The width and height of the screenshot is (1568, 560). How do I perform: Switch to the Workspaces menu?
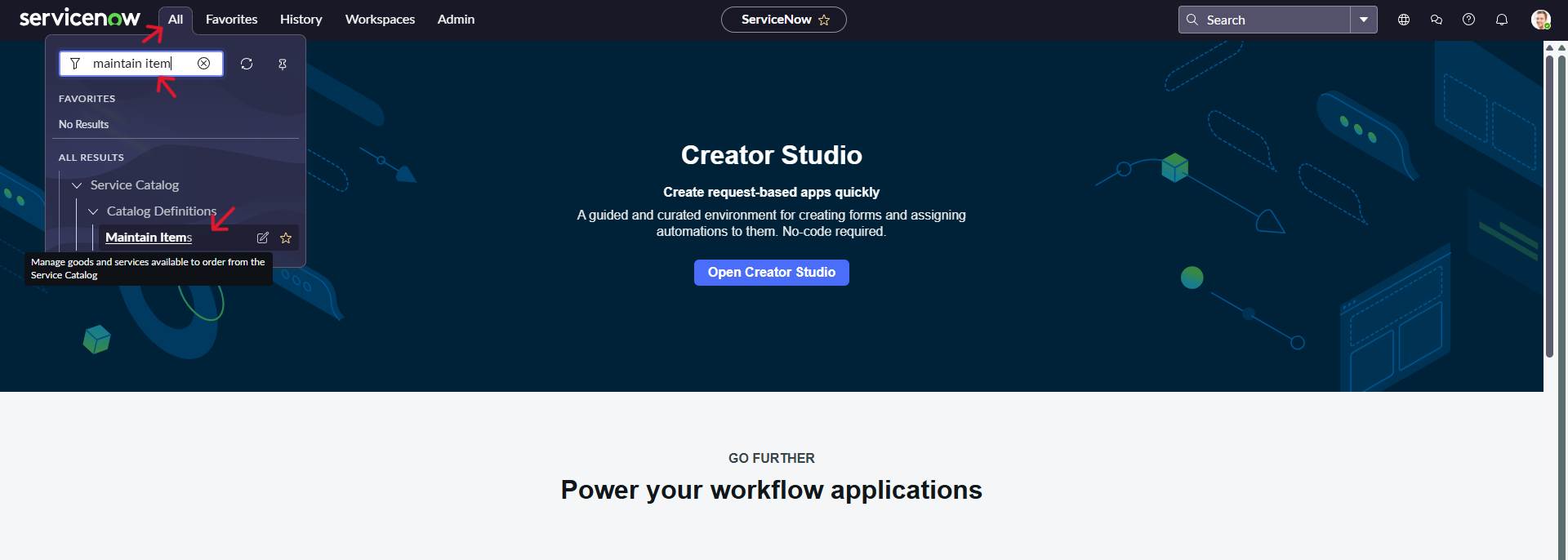click(x=380, y=20)
